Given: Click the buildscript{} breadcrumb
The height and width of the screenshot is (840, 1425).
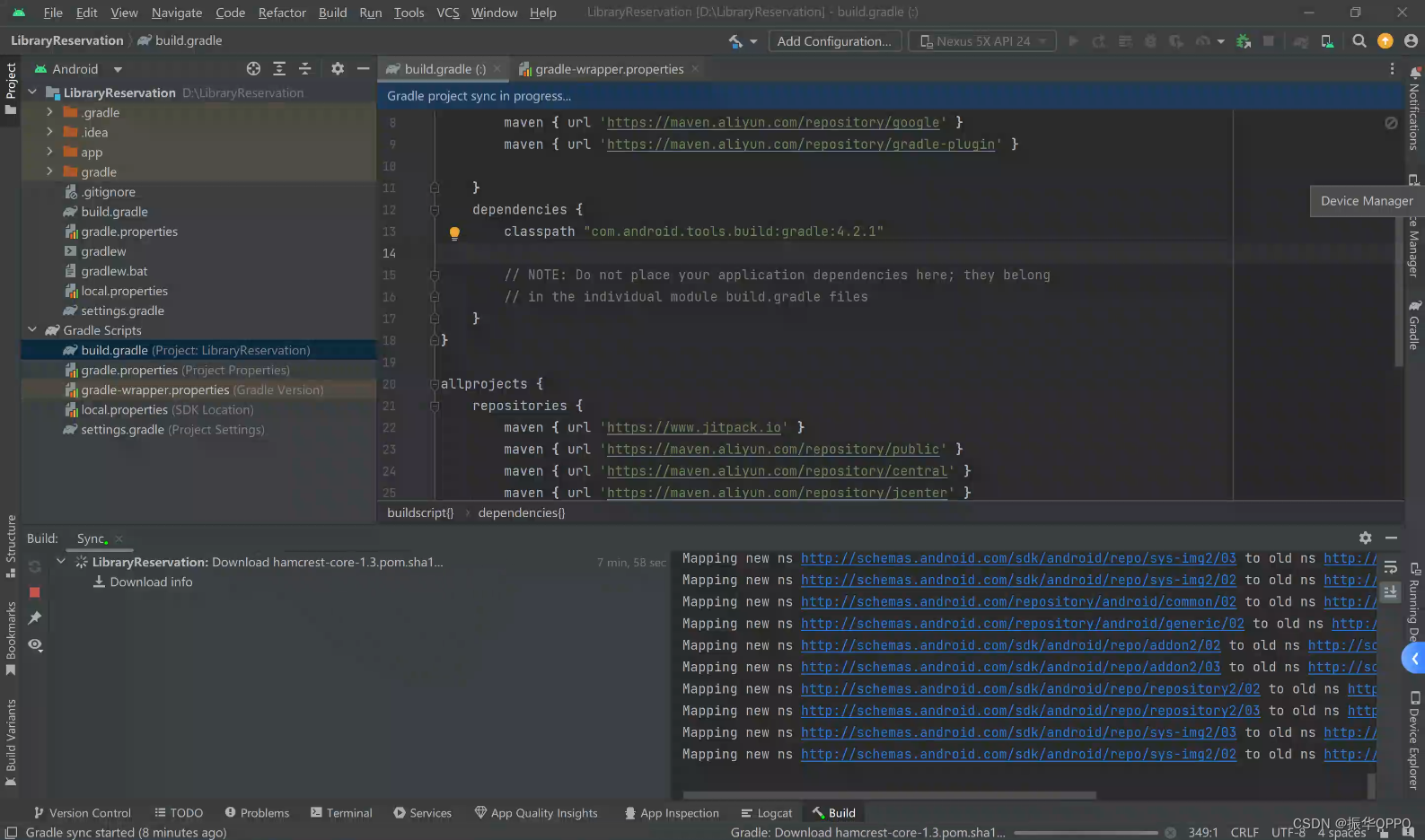Looking at the screenshot, I should click(420, 513).
